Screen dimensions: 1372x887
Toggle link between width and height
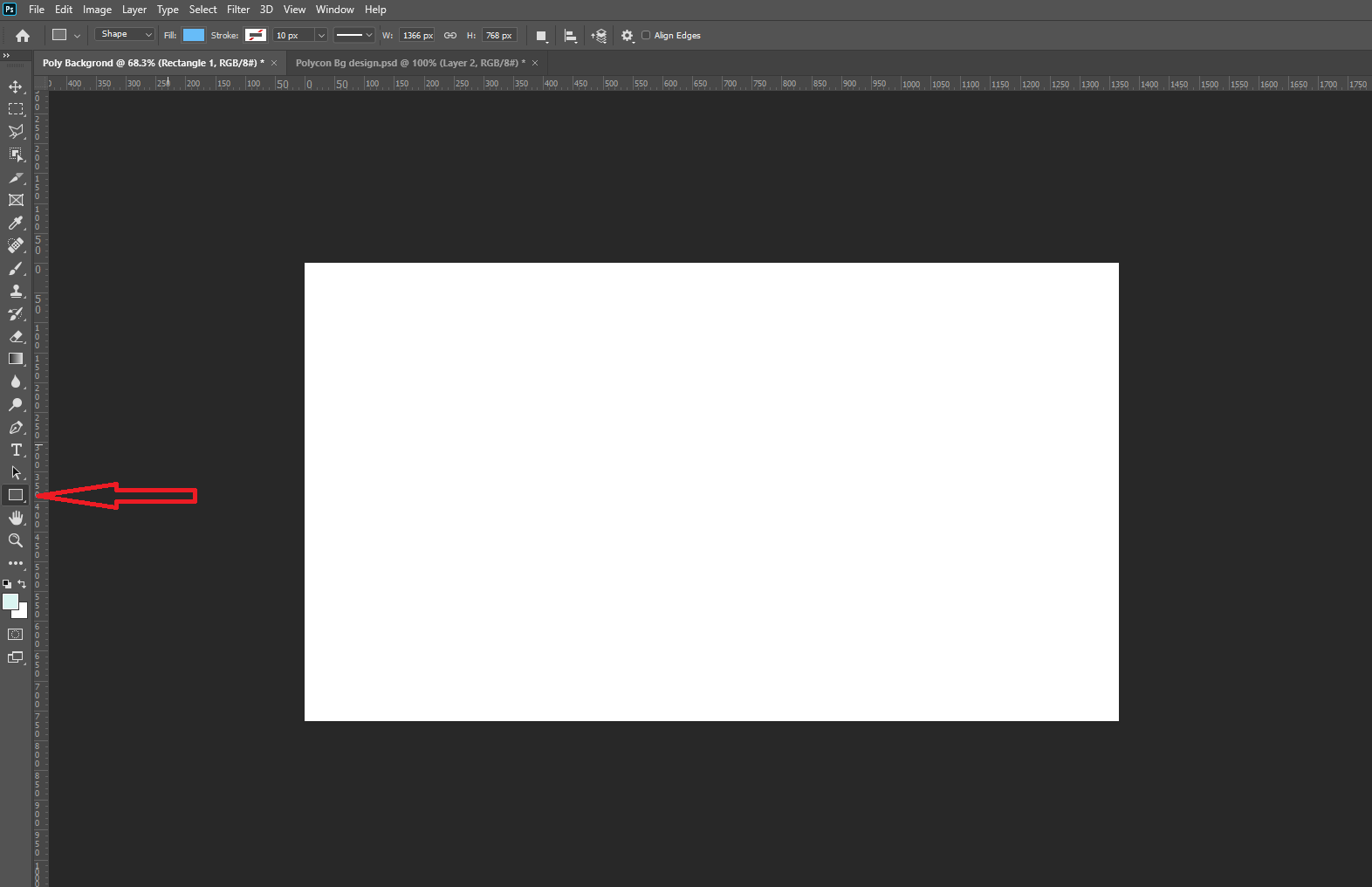click(x=450, y=36)
